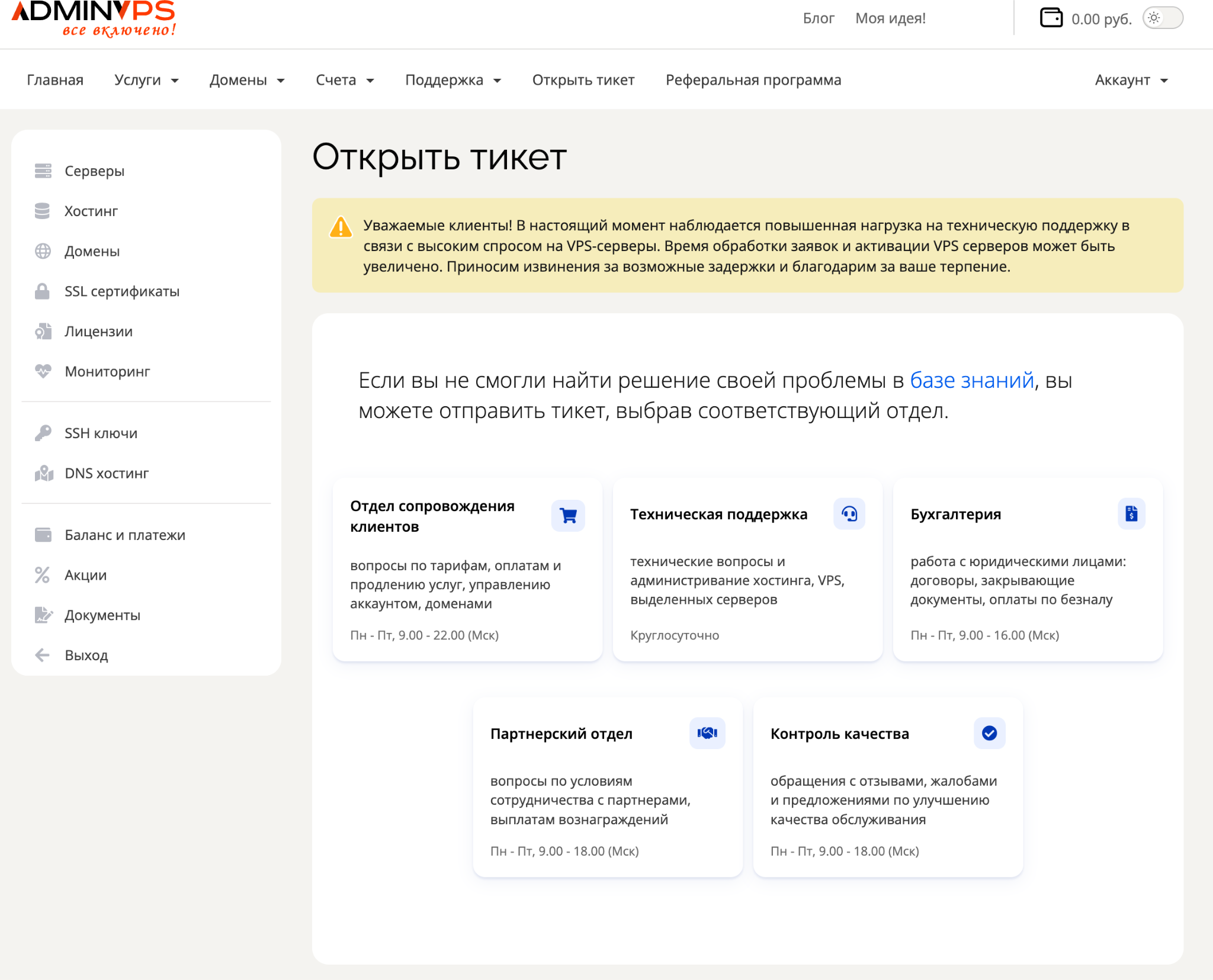Click the Выход arrow icon

[43, 655]
